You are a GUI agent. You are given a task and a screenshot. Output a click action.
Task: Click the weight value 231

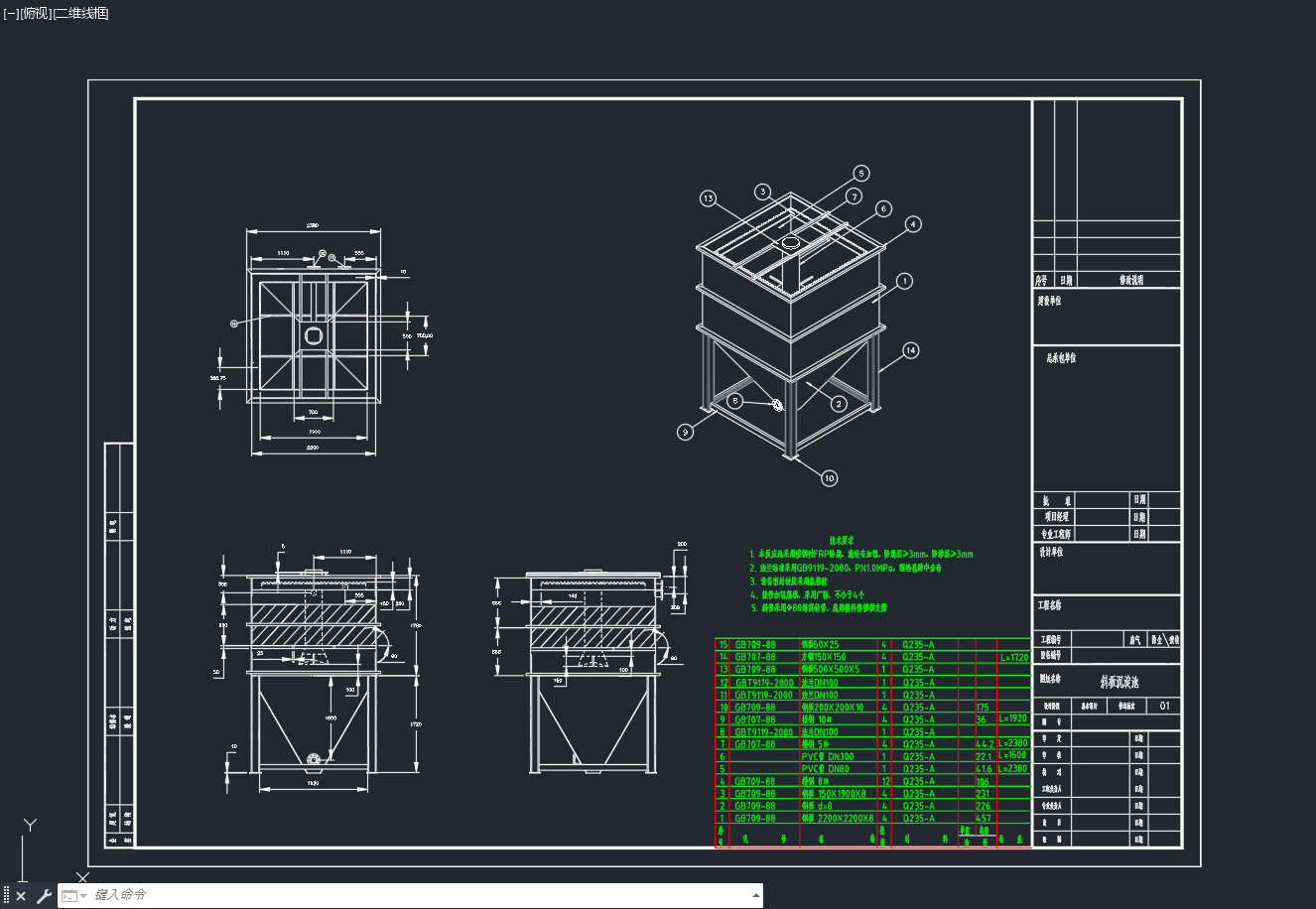pyautogui.click(x=984, y=794)
